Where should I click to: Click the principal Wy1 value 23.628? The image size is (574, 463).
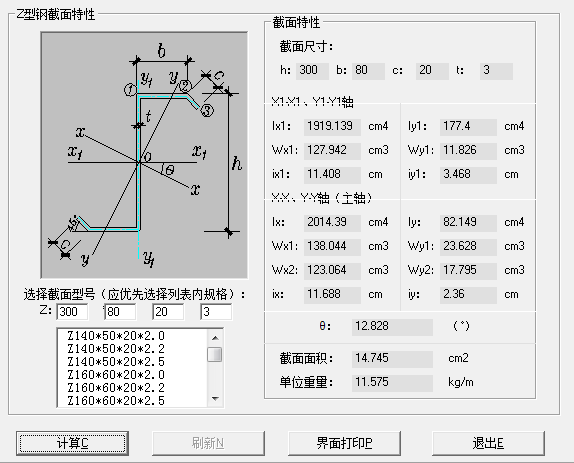click(468, 246)
